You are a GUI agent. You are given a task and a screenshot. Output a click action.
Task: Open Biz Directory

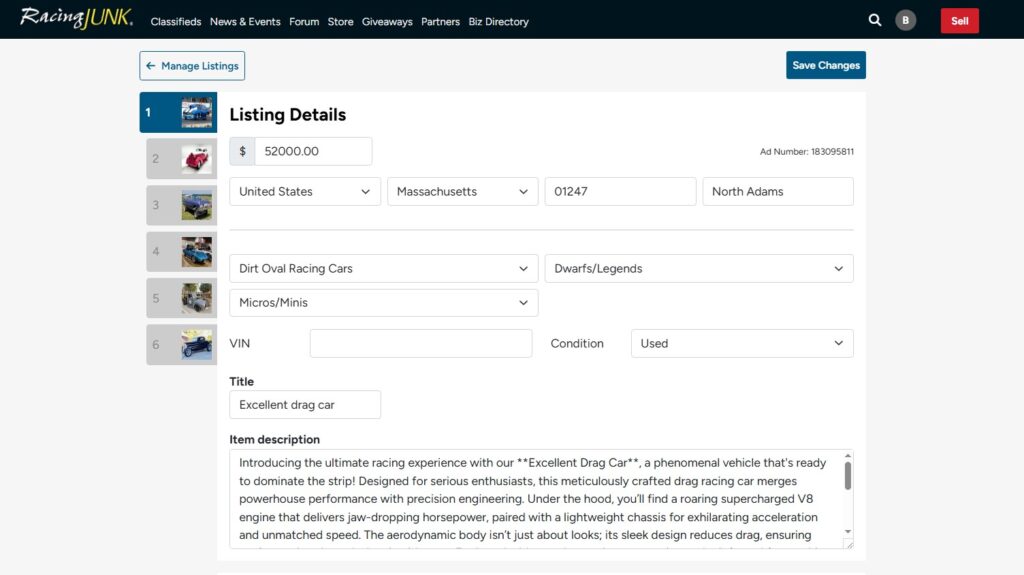tap(498, 22)
